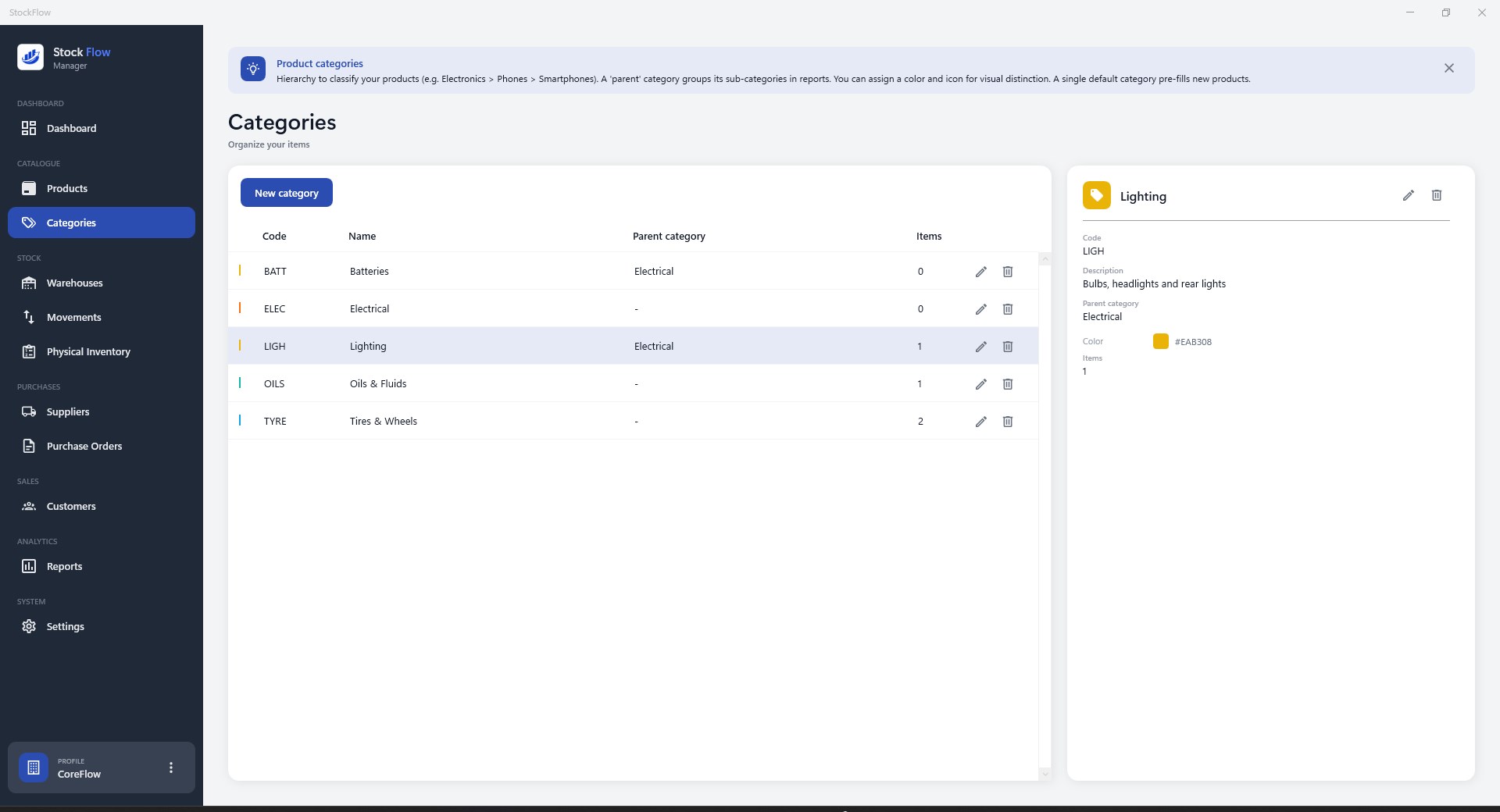1500x812 pixels.
Task: Click the #EAB308 color swatch
Action: click(x=1161, y=341)
